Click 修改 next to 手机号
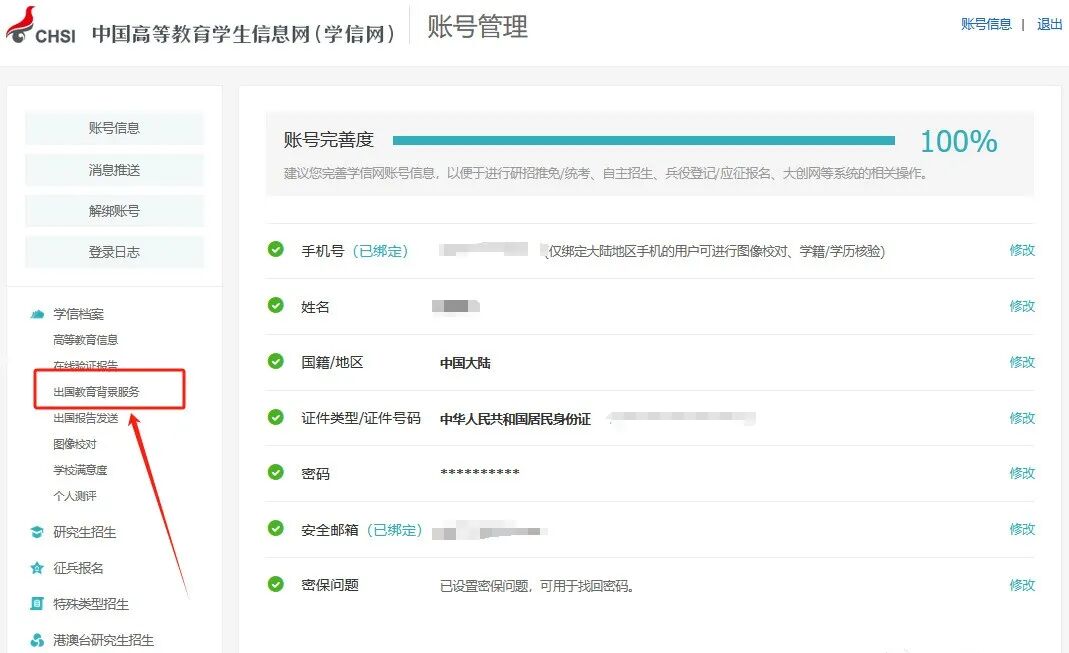Image resolution: width=1069 pixels, height=653 pixels. pyautogui.click(x=1022, y=250)
